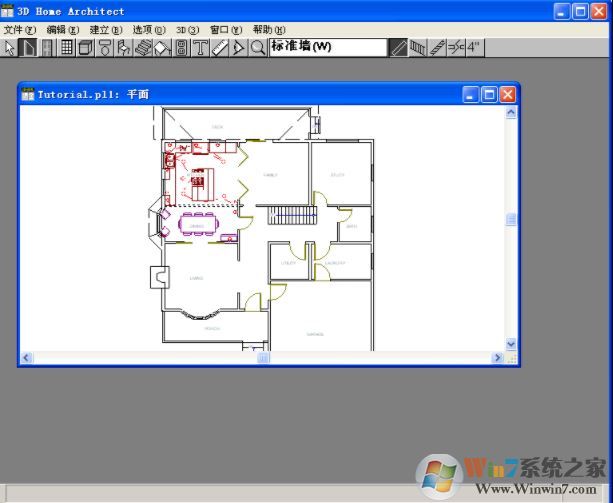Set the 4-inch wall thickness button
The image size is (613, 503).
pos(475,48)
